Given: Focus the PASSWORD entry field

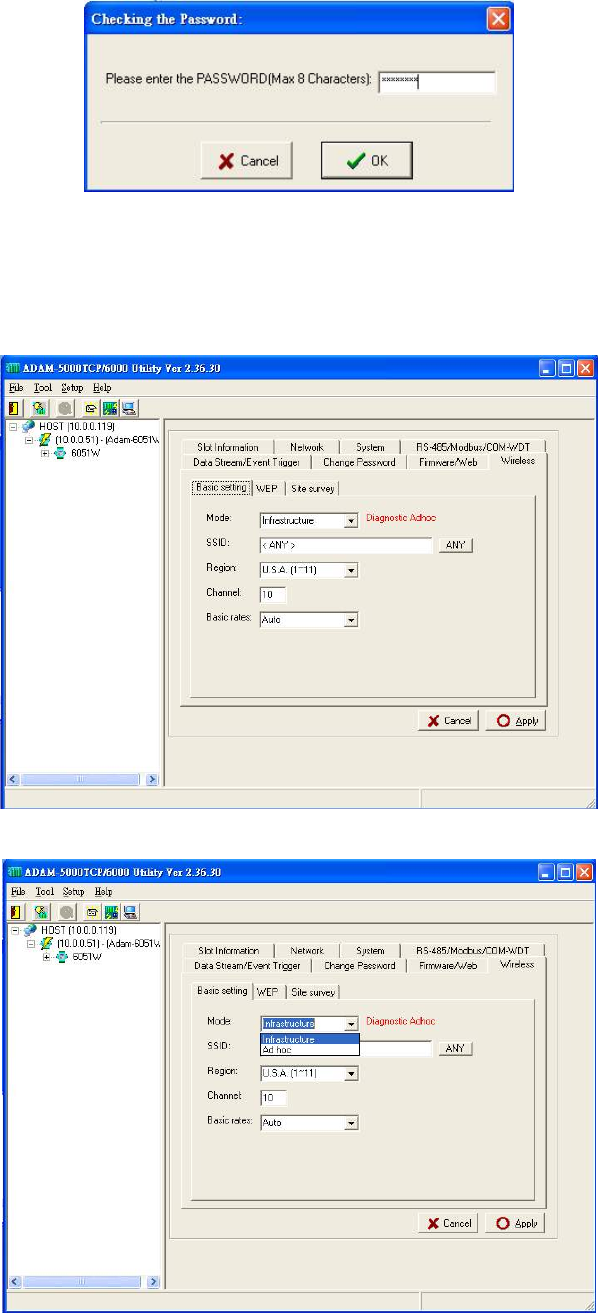Looking at the screenshot, I should (437, 83).
